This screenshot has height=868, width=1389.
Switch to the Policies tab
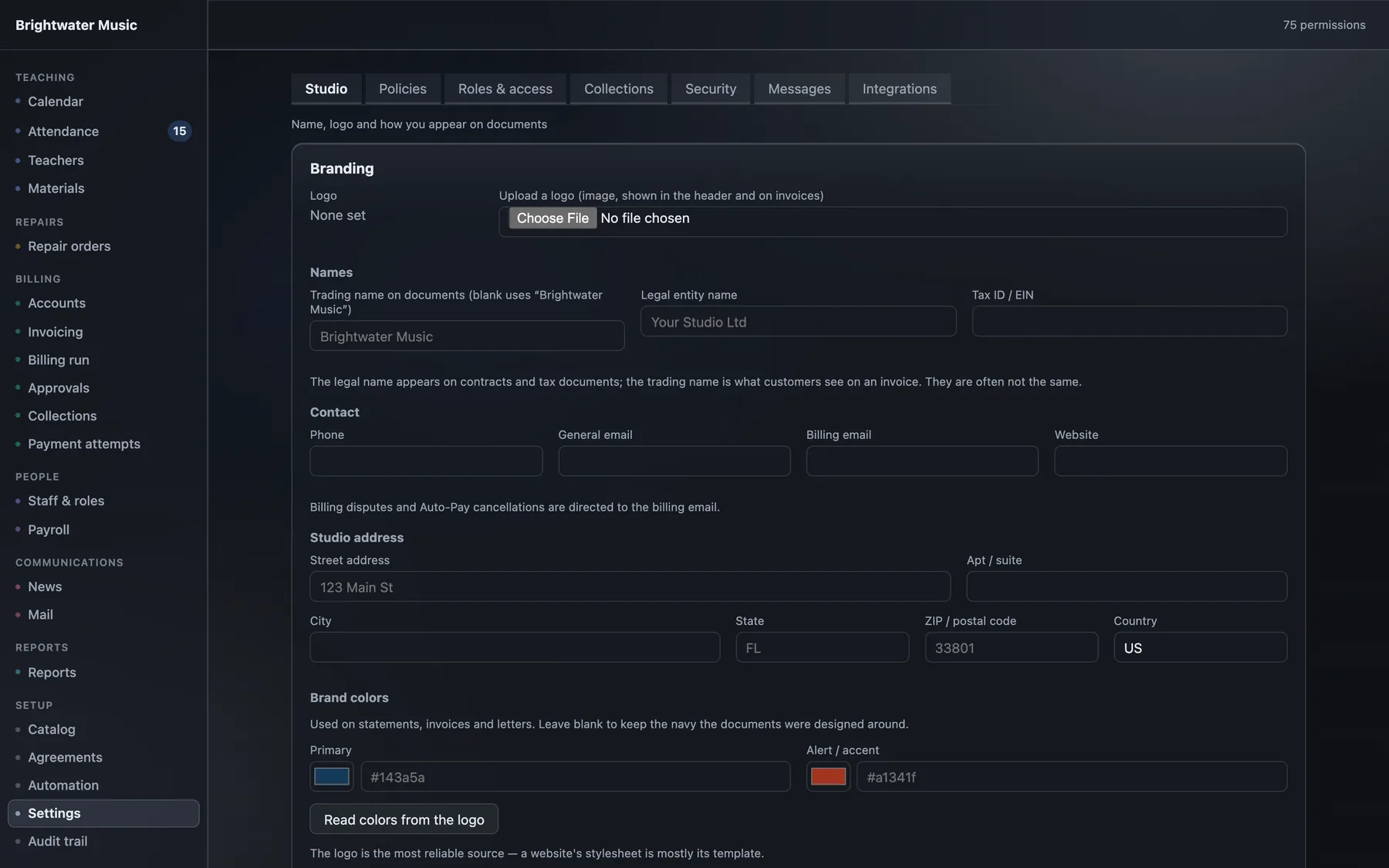click(403, 89)
